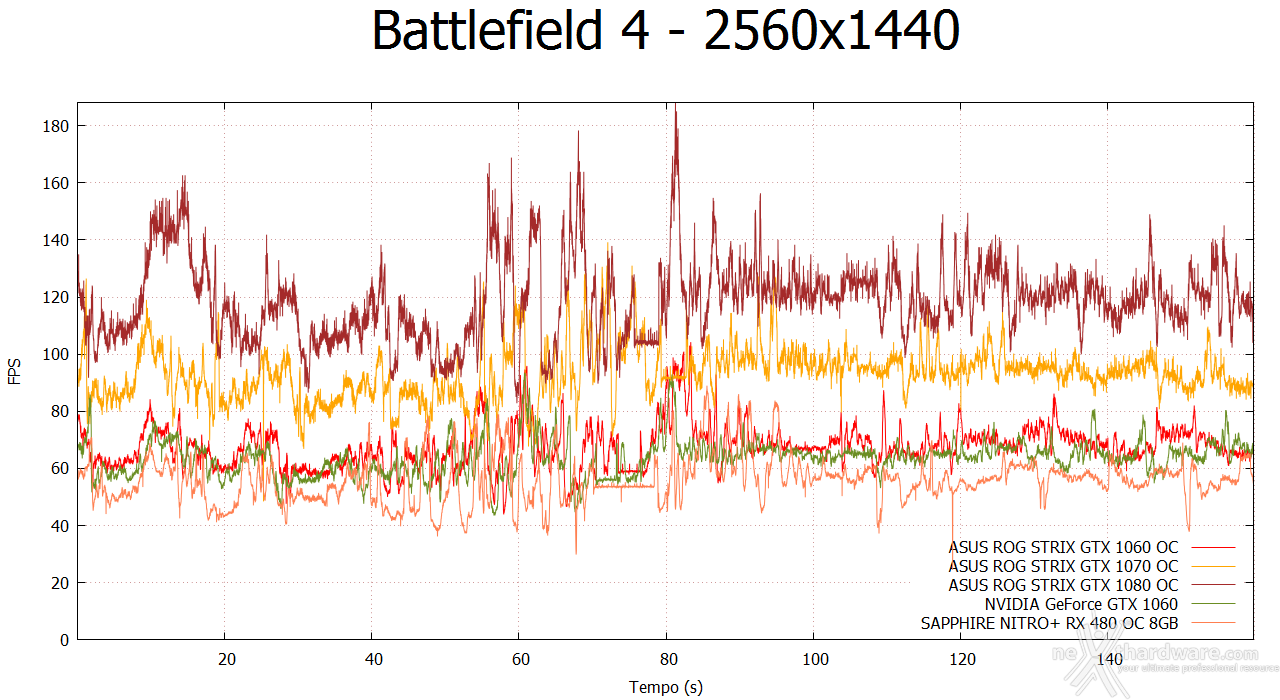
Task: Click the y-axis tick label '120'
Action: click(x=55, y=297)
